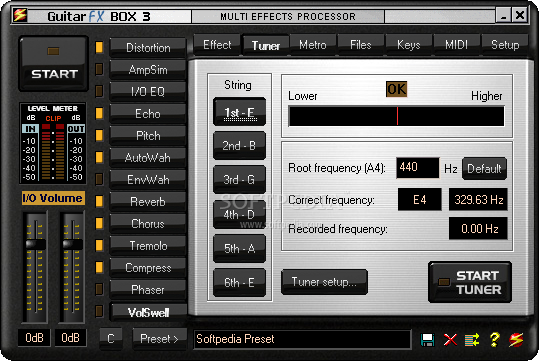This screenshot has height=361, width=539.
Task: Choose the 6th - E string
Action: pos(239,283)
